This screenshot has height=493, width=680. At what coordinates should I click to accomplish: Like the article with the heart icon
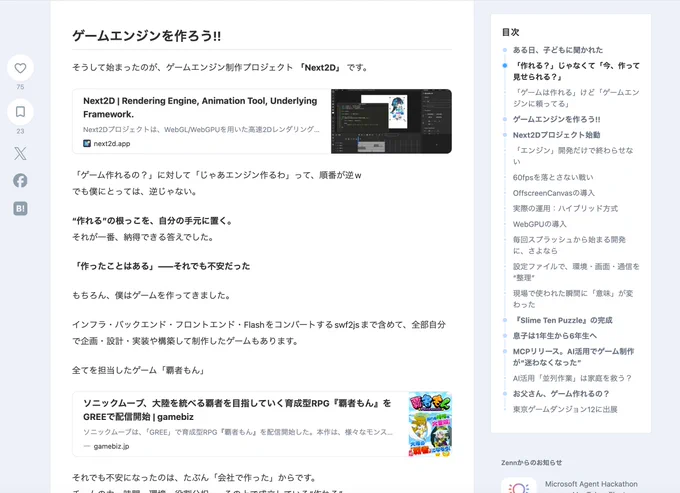tap(20, 68)
